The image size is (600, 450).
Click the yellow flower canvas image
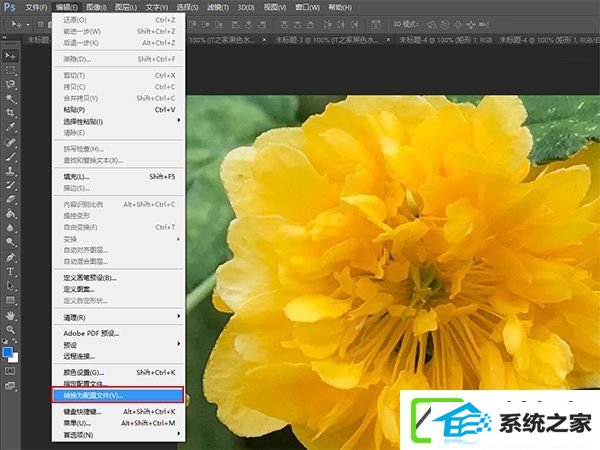point(393,272)
